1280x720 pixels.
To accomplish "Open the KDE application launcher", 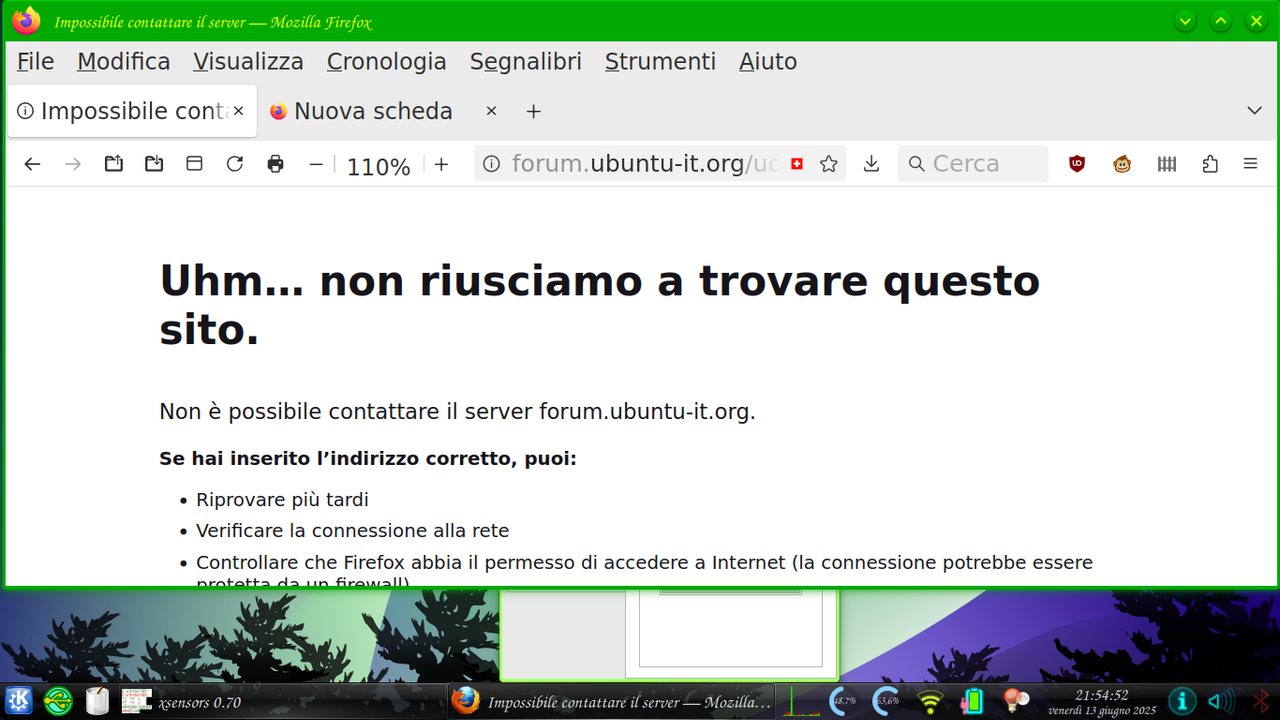I will (19, 701).
